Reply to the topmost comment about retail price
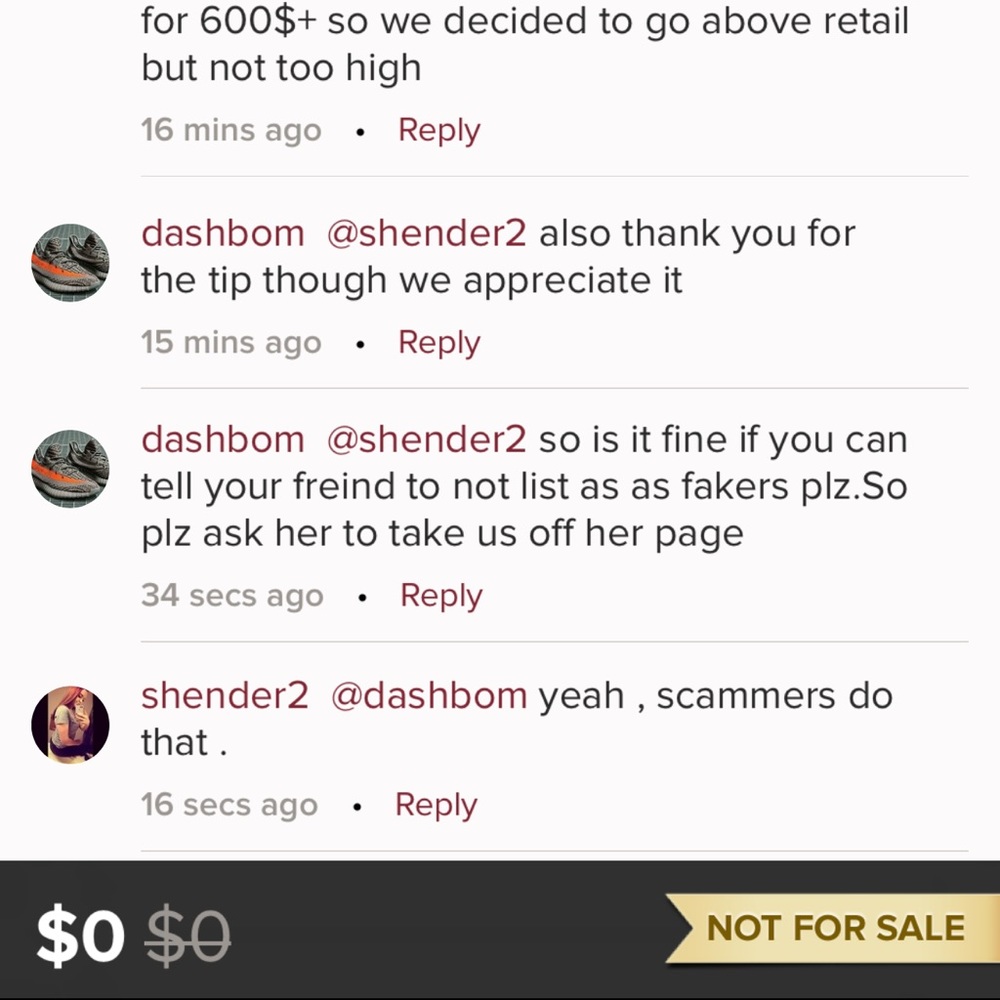This screenshot has height=1000, width=1000. 438,130
